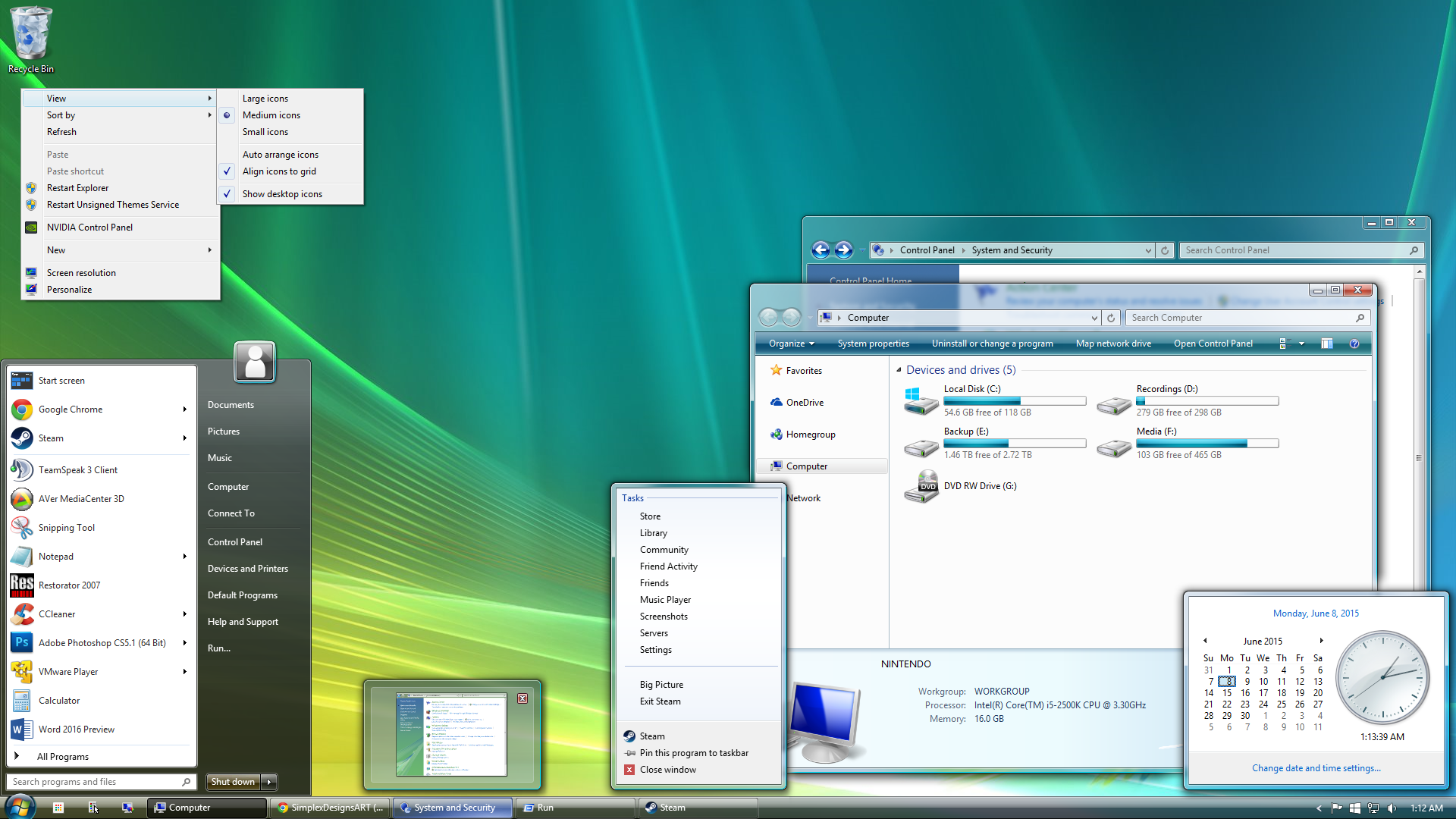Toggle Show desktop icons setting
1456x819 pixels.
click(x=282, y=193)
